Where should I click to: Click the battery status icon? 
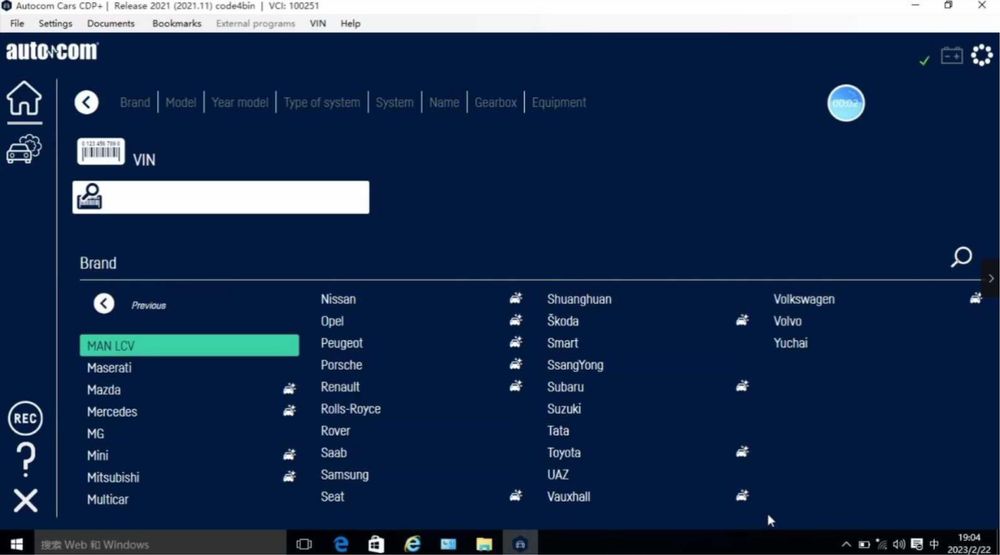[x=952, y=56]
